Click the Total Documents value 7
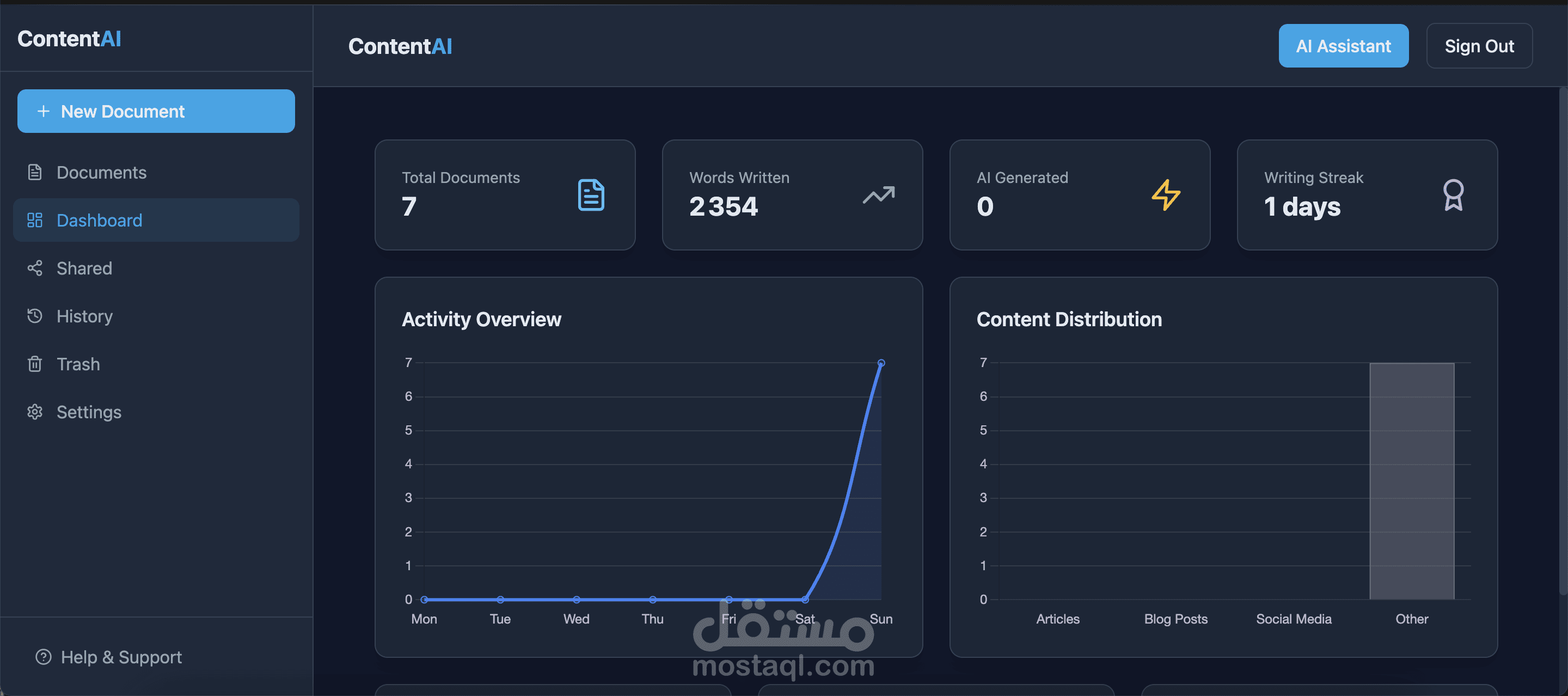Screen dimensions: 1568x696 tap(409, 206)
